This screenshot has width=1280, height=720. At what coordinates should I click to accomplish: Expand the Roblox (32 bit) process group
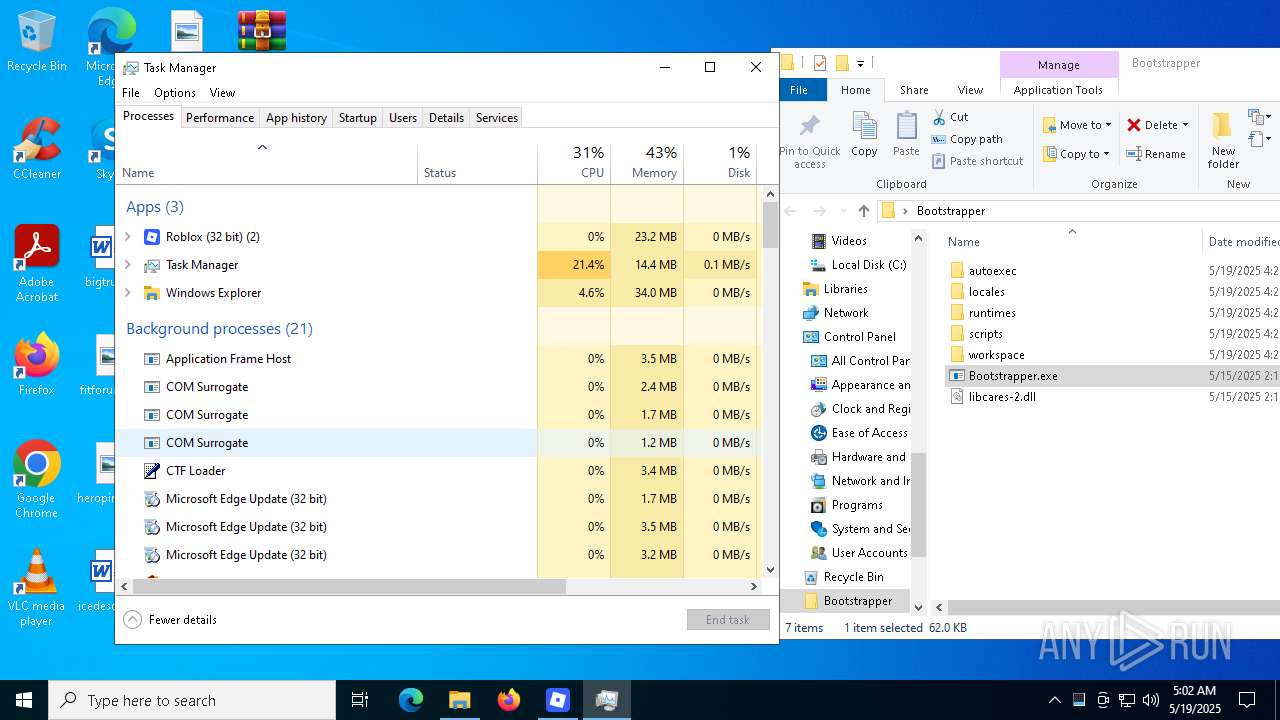pos(128,237)
